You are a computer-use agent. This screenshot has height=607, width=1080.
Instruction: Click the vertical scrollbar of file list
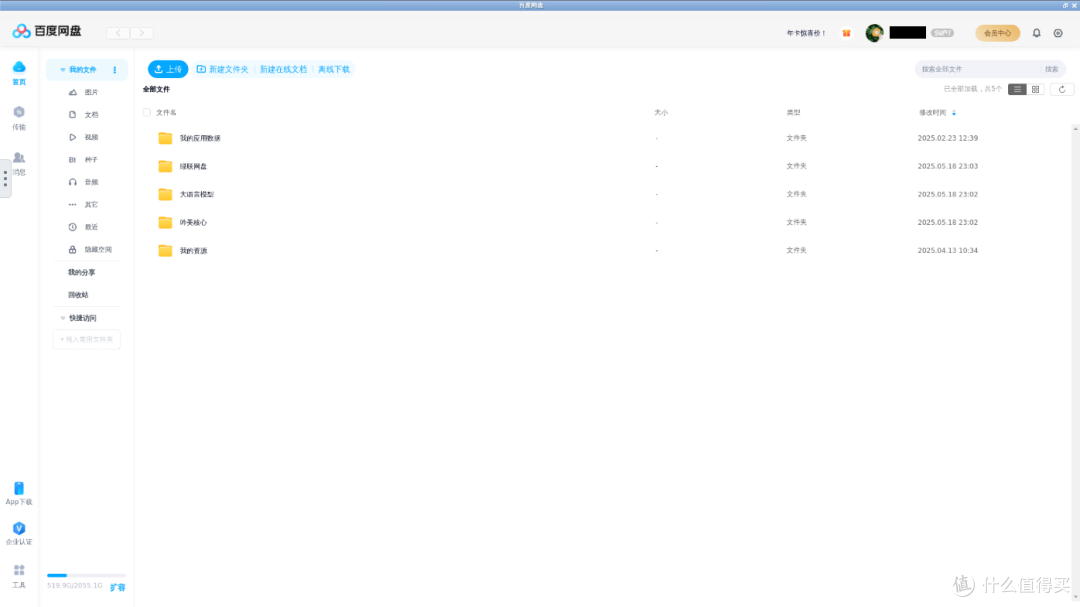(x=1075, y=362)
